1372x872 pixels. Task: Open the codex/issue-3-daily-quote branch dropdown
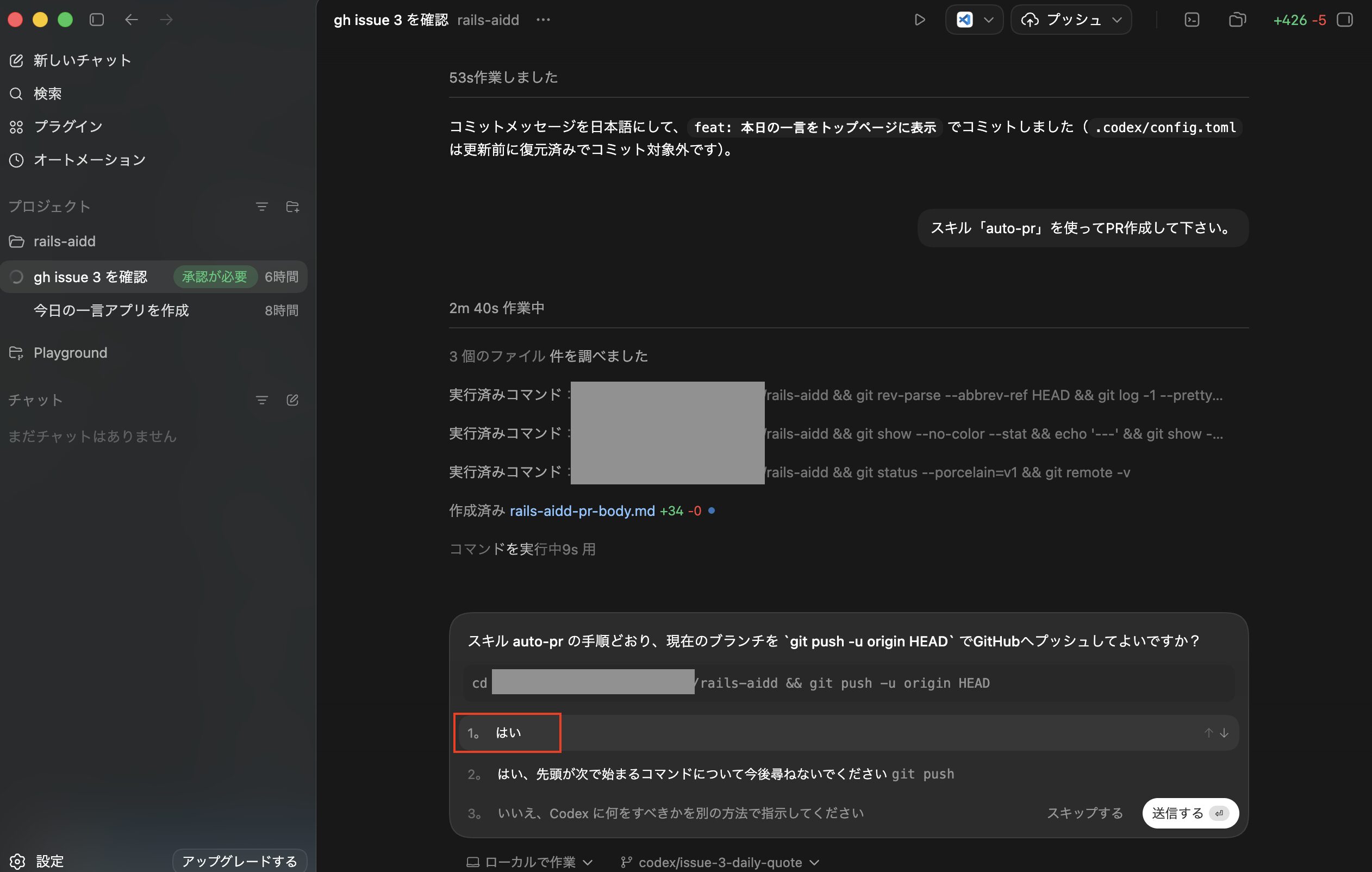[x=720, y=862]
